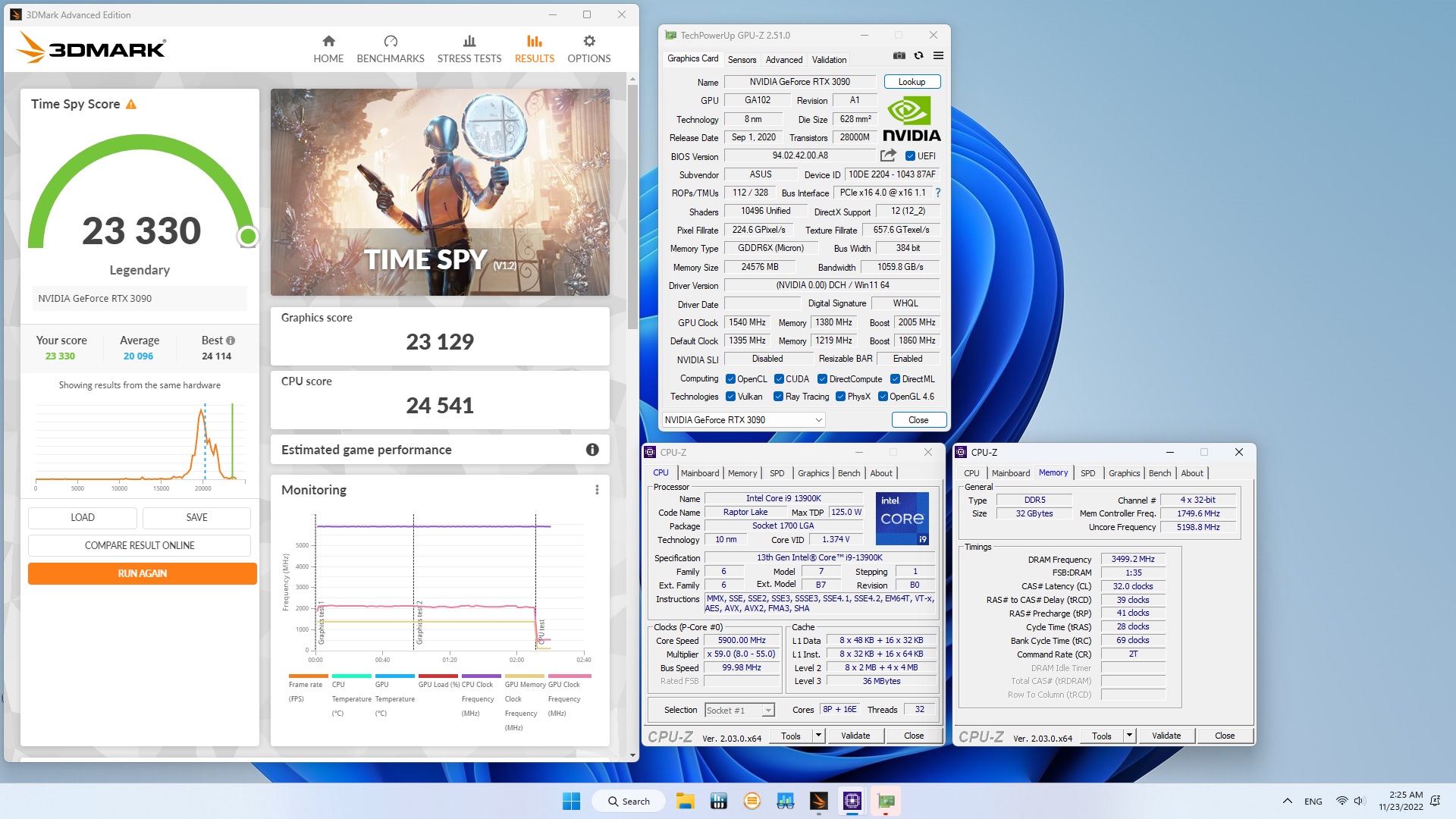Click the Time Spy artwork thumbnail

(x=440, y=192)
